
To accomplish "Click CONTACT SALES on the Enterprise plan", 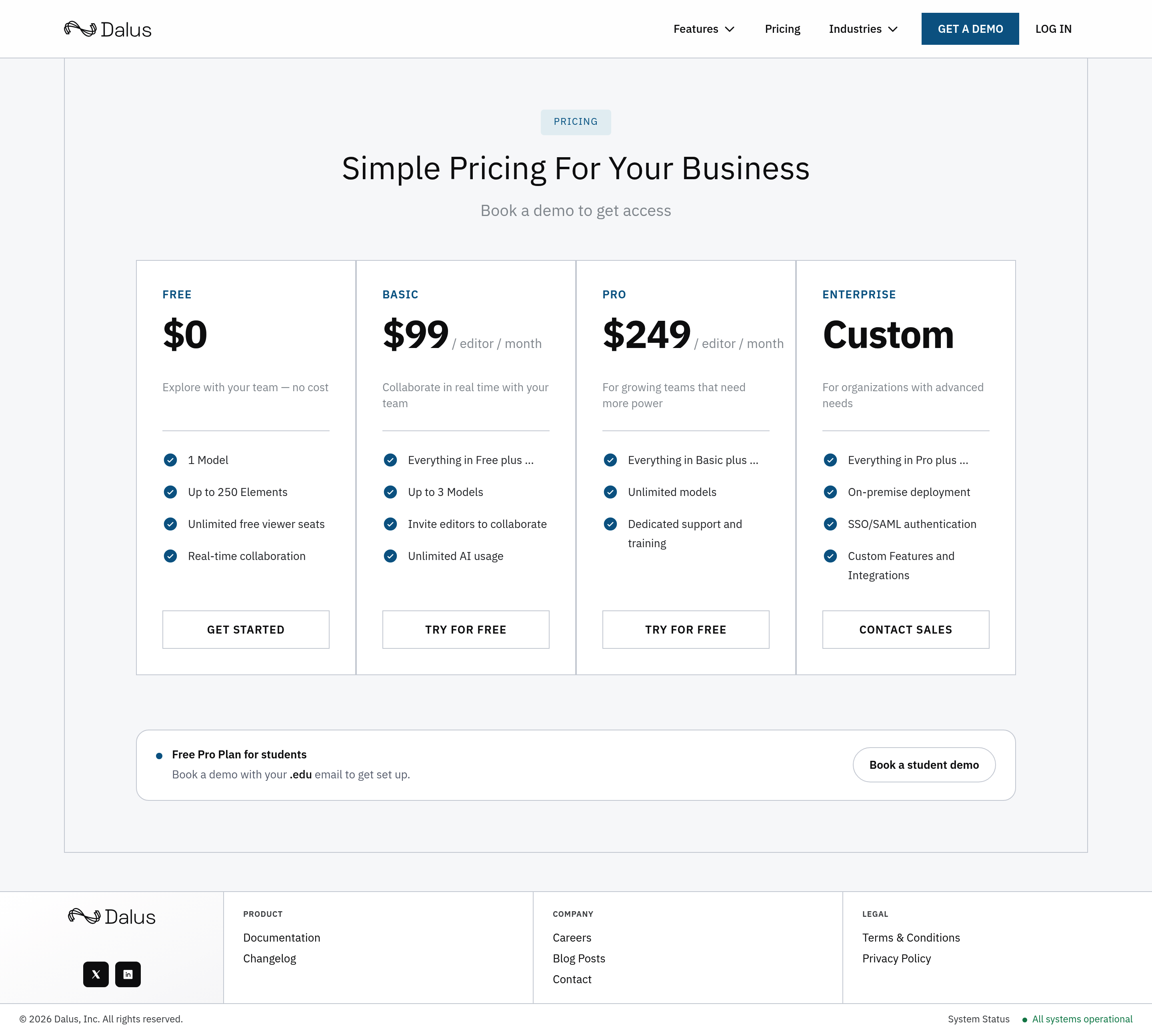I will [x=906, y=630].
